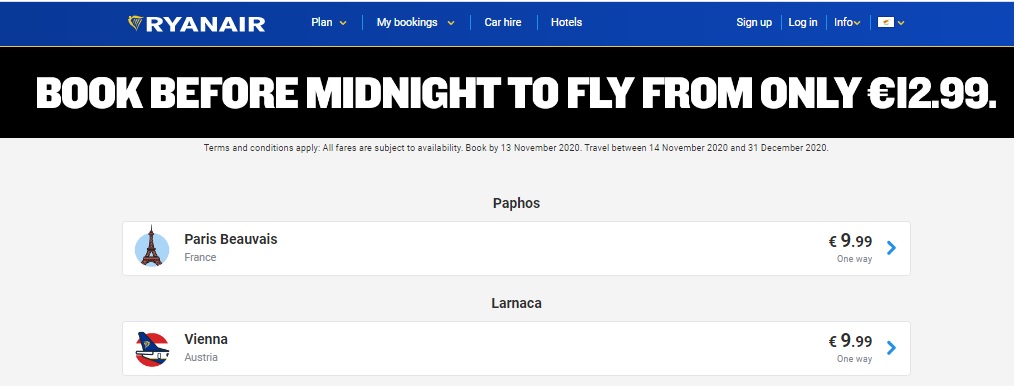This screenshot has height=386, width=1018.
Task: Click the Eiffel Tower destination icon
Action: (x=152, y=248)
